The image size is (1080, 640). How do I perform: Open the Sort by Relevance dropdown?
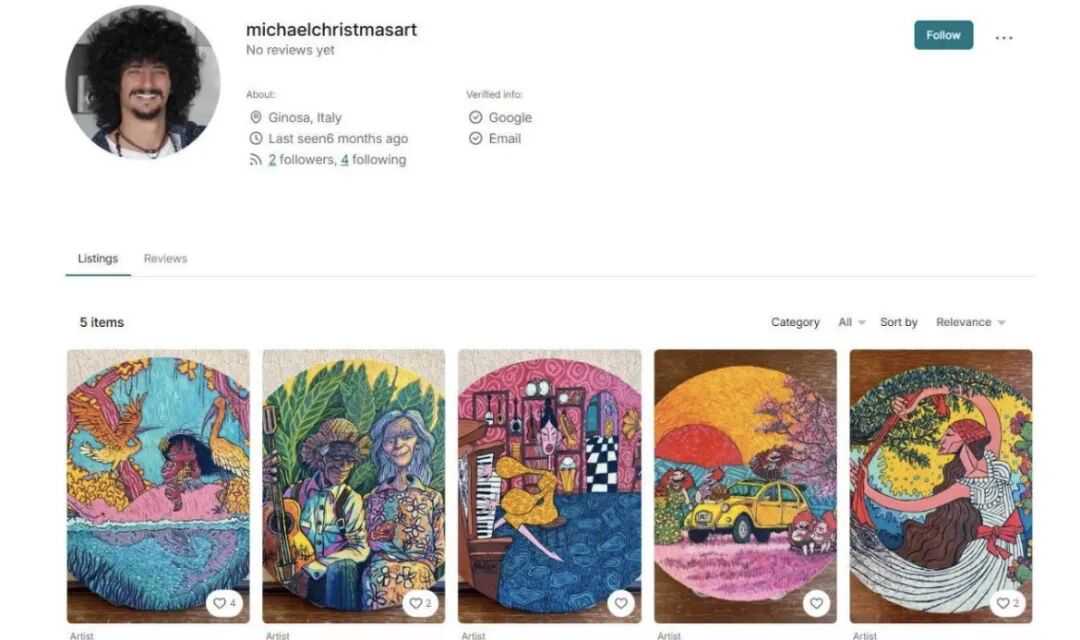pos(970,322)
